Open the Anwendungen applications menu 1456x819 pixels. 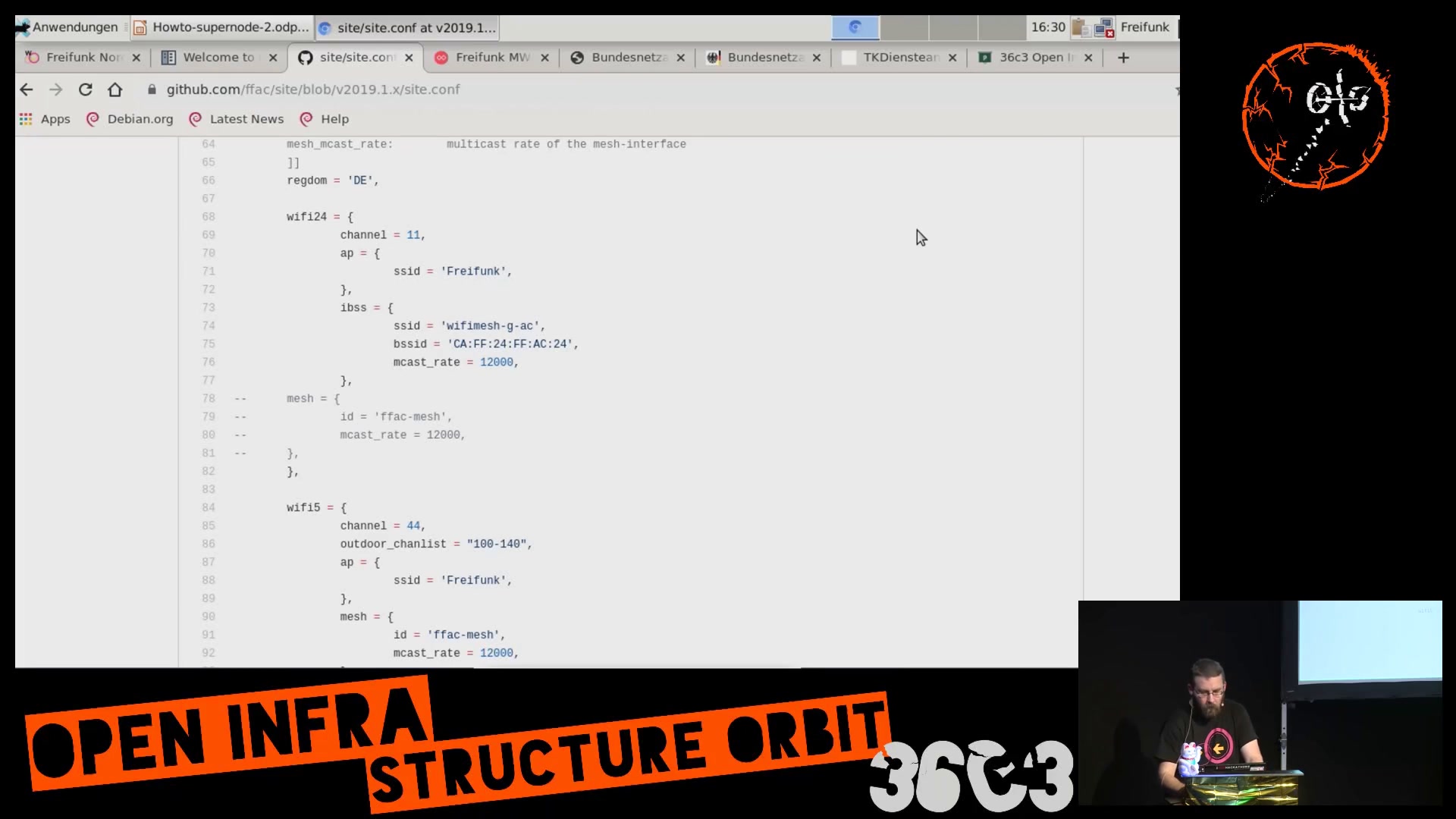point(68,27)
